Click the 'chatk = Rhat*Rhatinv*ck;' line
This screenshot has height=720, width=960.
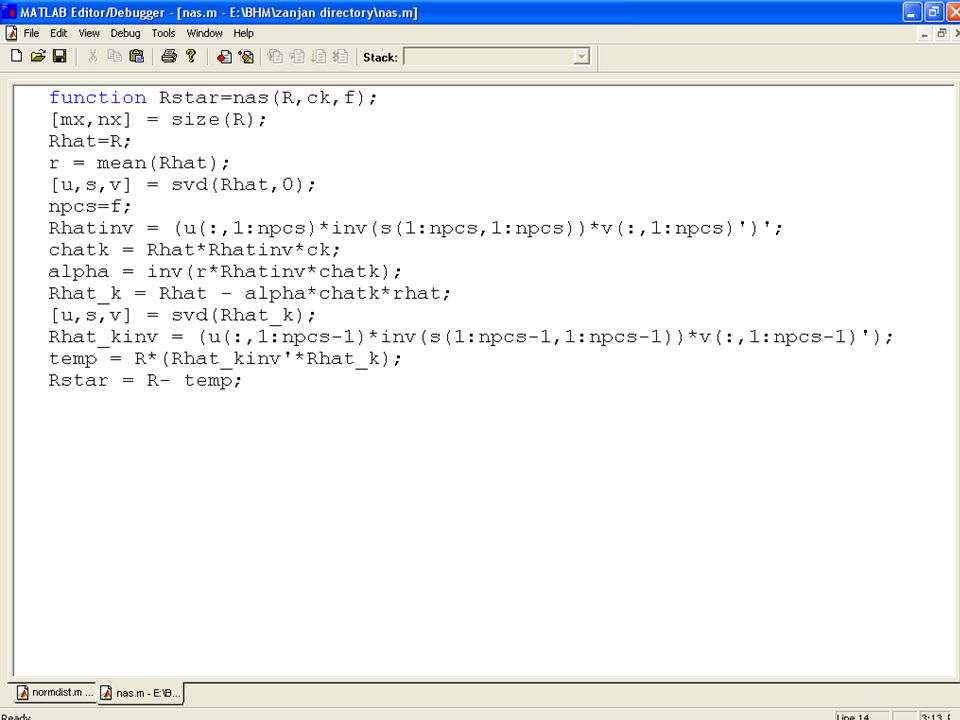coord(194,250)
